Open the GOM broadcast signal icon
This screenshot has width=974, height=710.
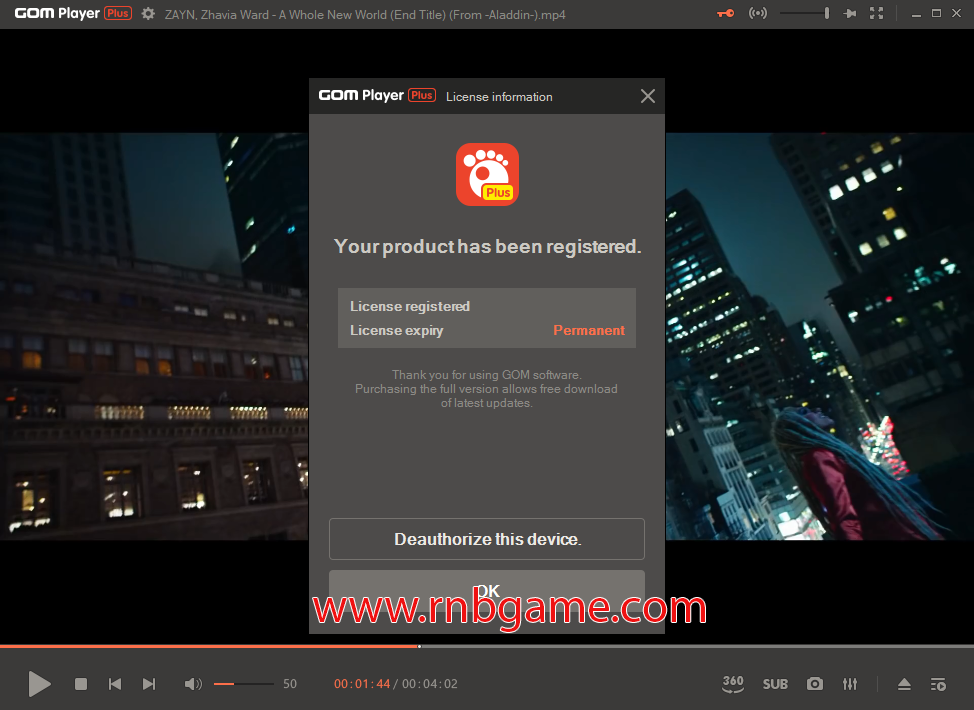[x=758, y=13]
